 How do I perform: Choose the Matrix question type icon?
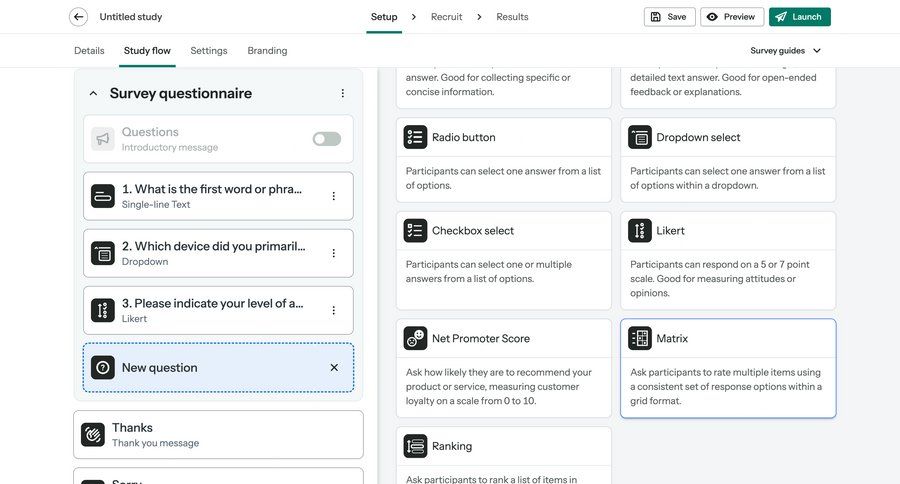pyautogui.click(x=640, y=339)
